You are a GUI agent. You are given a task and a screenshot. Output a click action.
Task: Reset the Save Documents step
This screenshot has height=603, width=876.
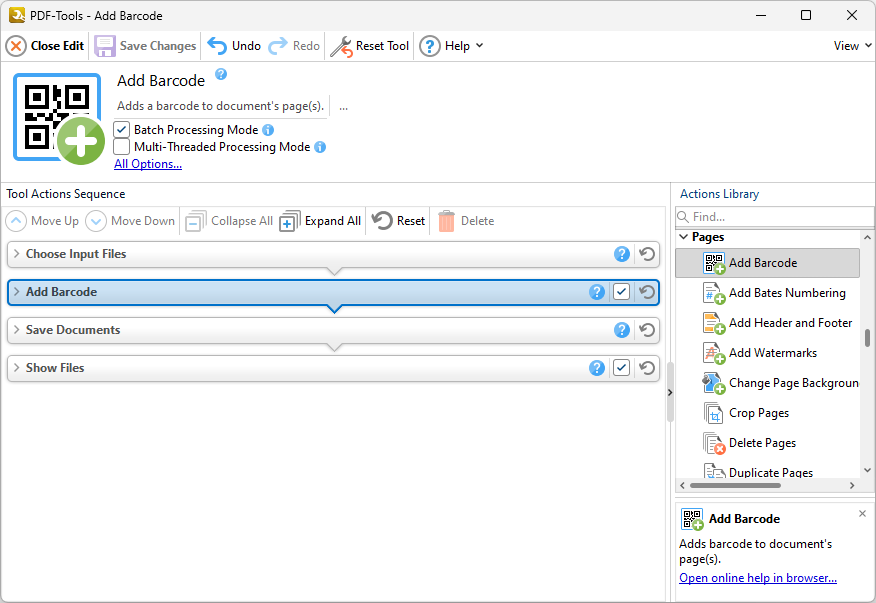(x=647, y=330)
